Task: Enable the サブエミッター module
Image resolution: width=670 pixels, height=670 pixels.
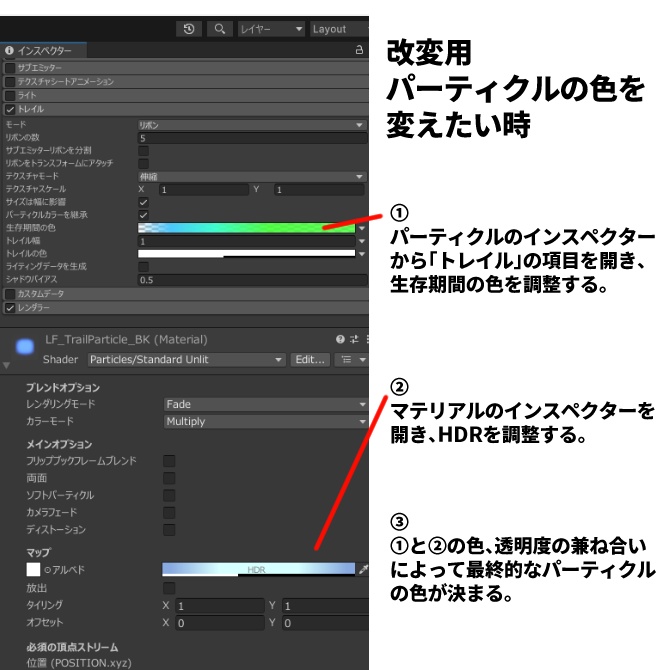Action: tap(10, 68)
